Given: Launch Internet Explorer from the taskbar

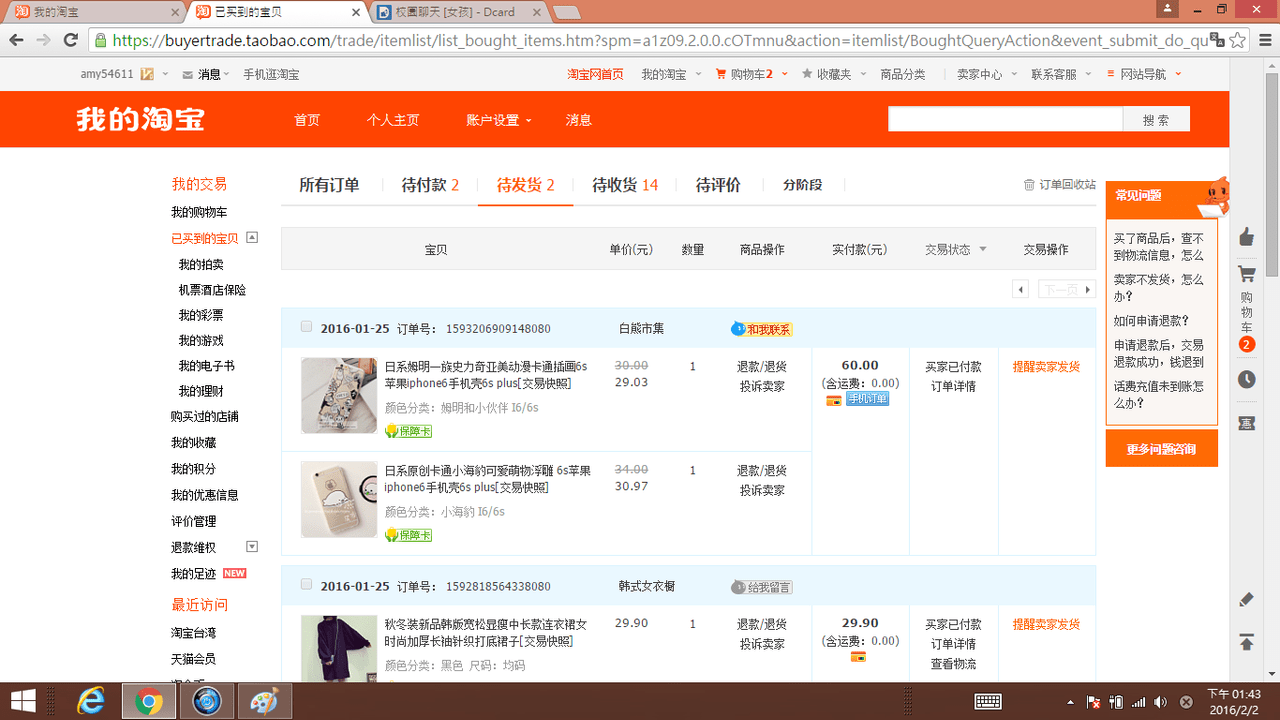Looking at the screenshot, I should click(x=91, y=701).
